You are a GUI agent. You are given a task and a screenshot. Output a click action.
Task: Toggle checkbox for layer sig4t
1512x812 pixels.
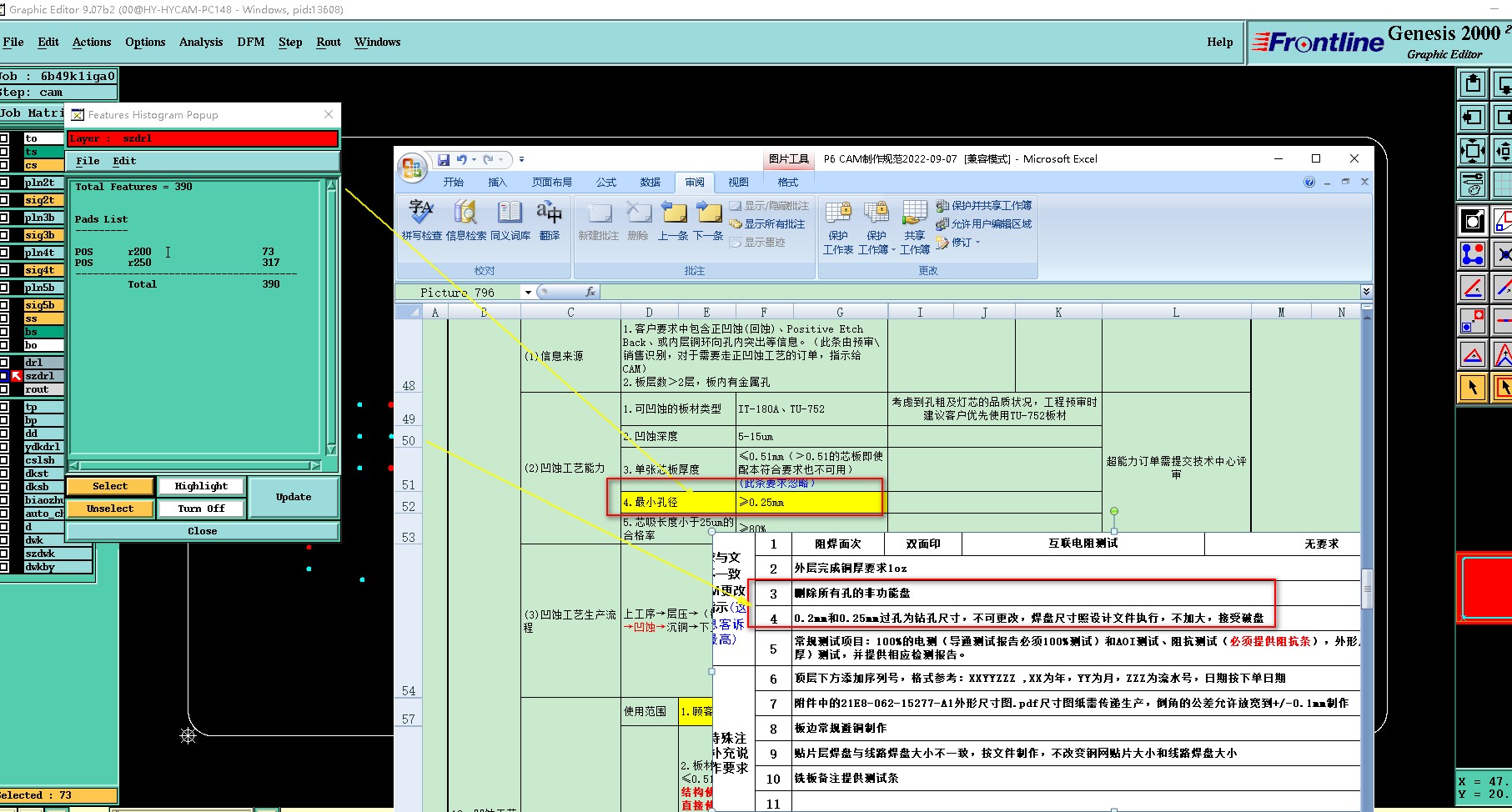point(4,270)
